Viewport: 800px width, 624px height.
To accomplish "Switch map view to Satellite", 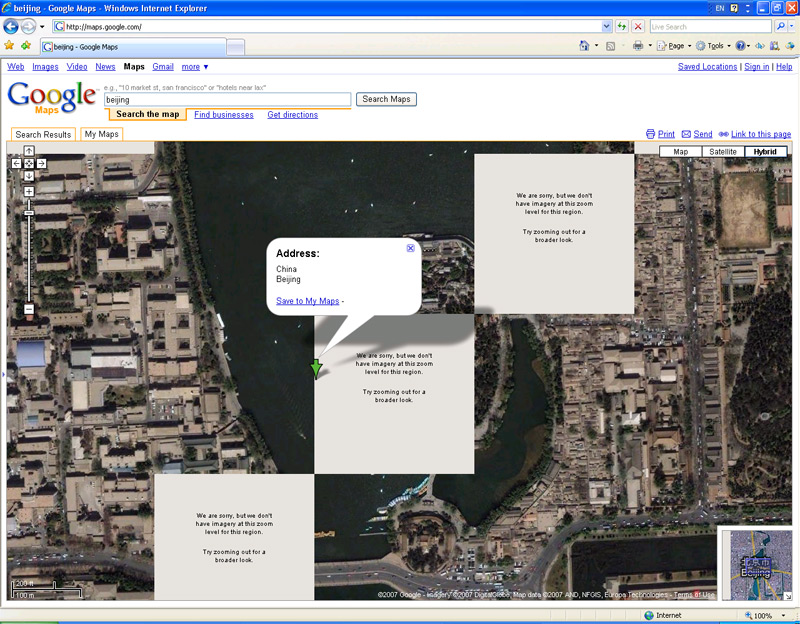I will 723,152.
